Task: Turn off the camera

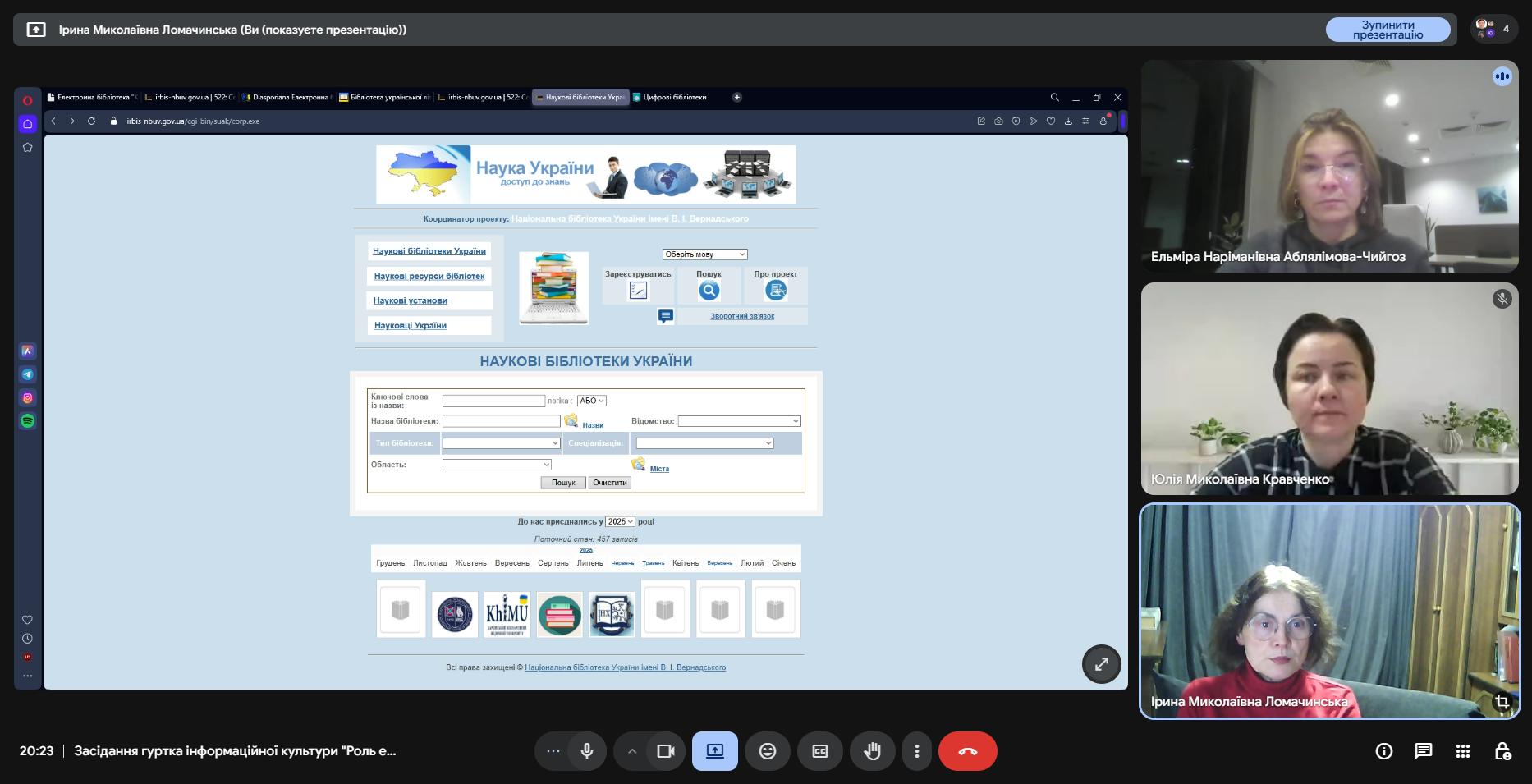Action: point(665,751)
